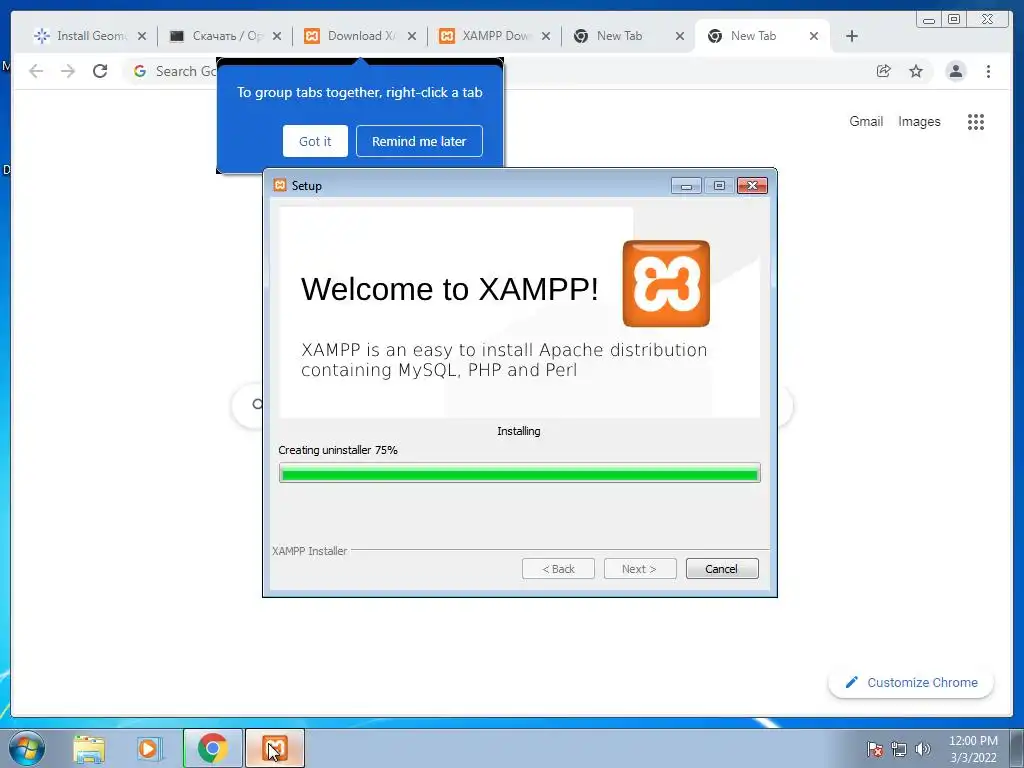Cancel the XAMPP installation
Viewport: 1024px width, 768px height.
point(722,569)
